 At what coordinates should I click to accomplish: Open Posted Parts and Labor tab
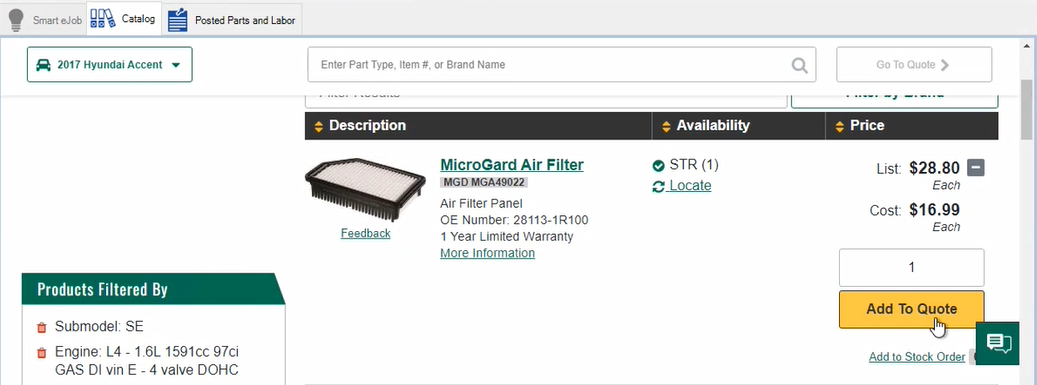tap(232, 20)
